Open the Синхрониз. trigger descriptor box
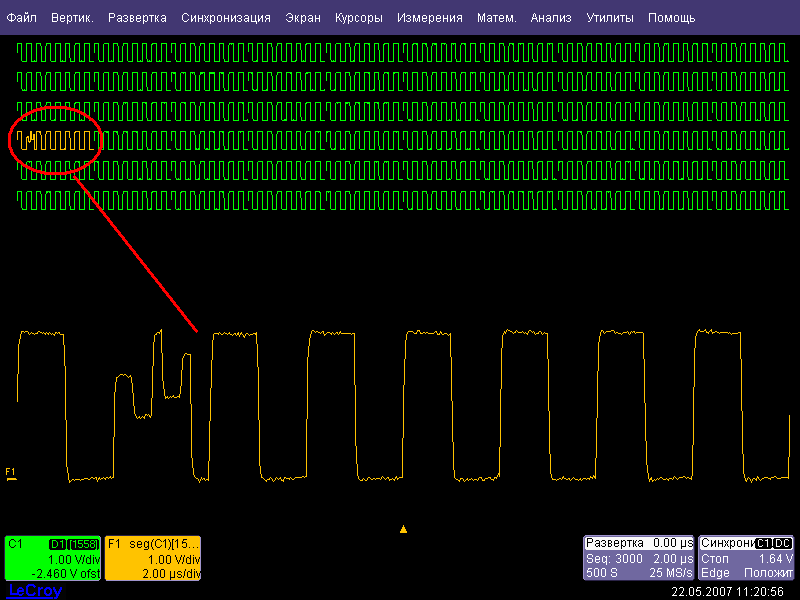The image size is (800, 600). tap(746, 558)
